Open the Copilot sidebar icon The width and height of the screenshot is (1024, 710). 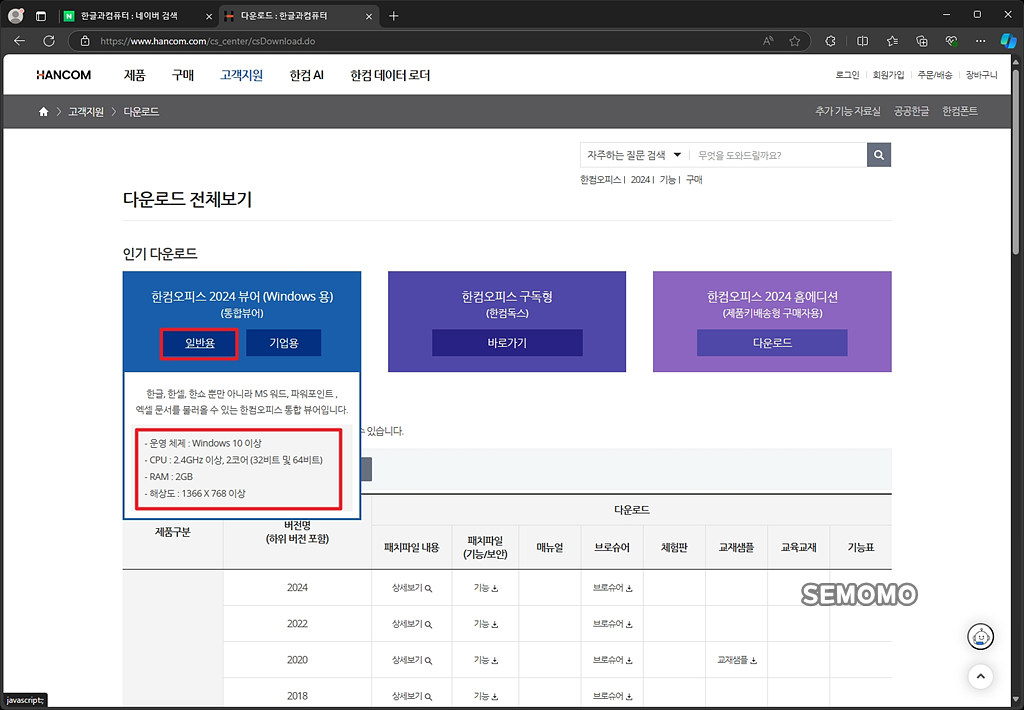tap(1008, 41)
